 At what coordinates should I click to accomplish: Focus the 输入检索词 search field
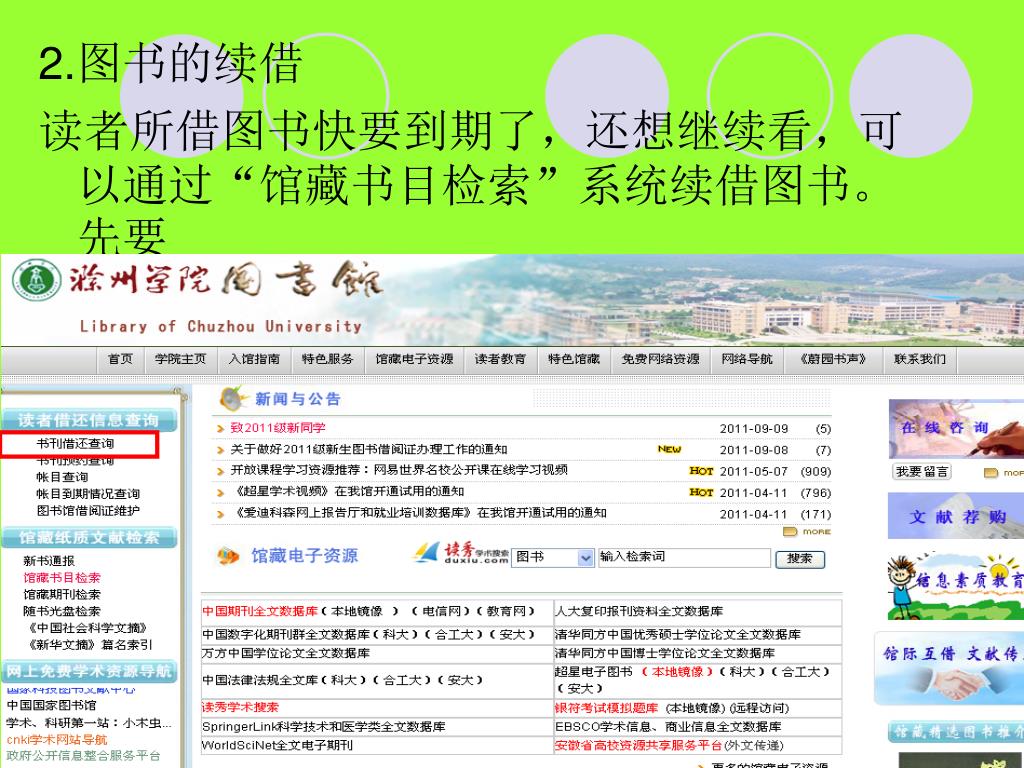(x=684, y=557)
